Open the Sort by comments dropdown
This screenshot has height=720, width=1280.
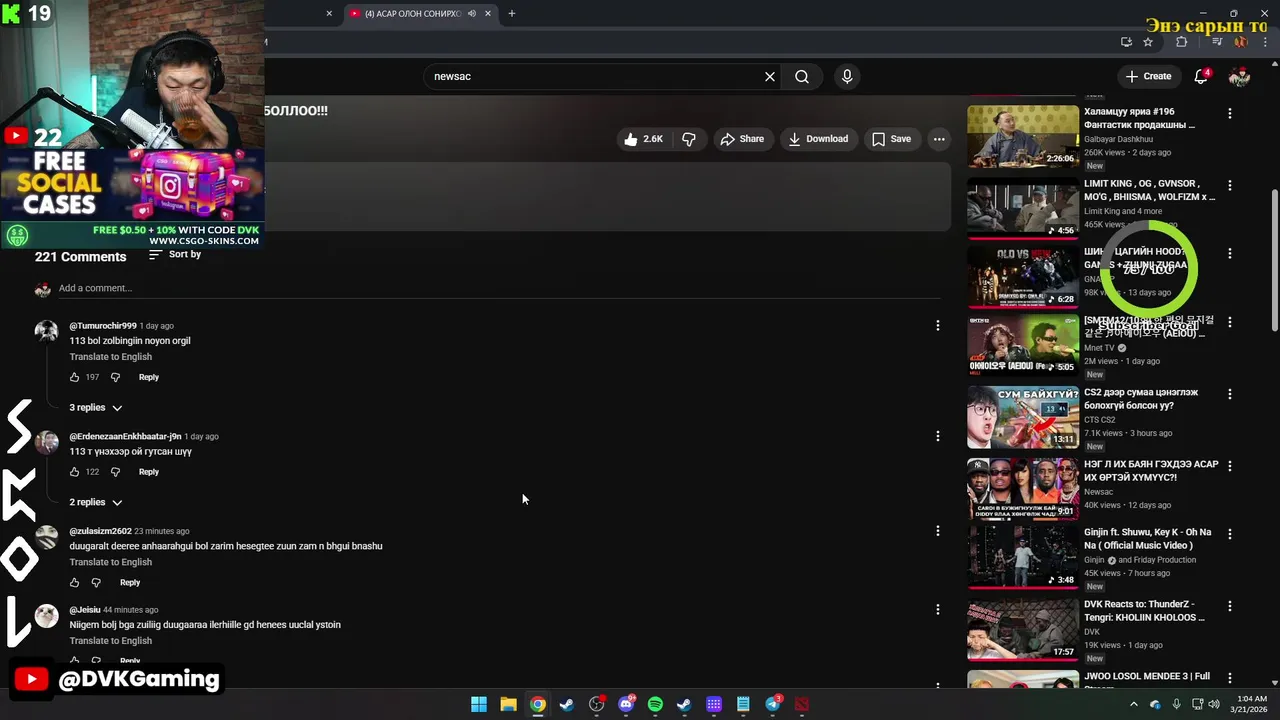(x=175, y=254)
